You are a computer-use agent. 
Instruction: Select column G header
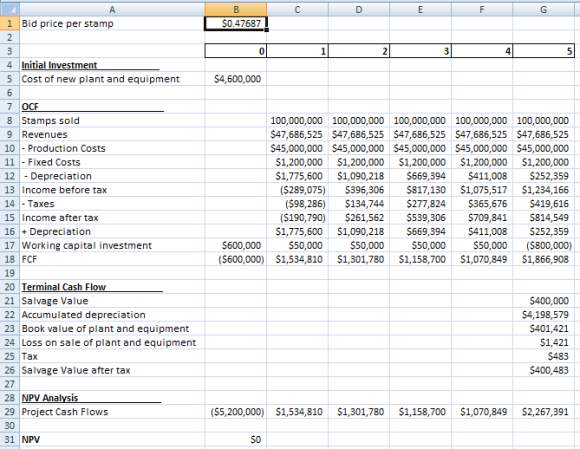tap(543, 10)
